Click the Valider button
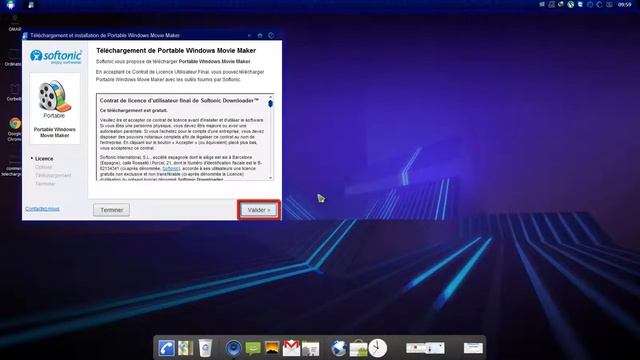This screenshot has height=360, width=640. [259, 210]
